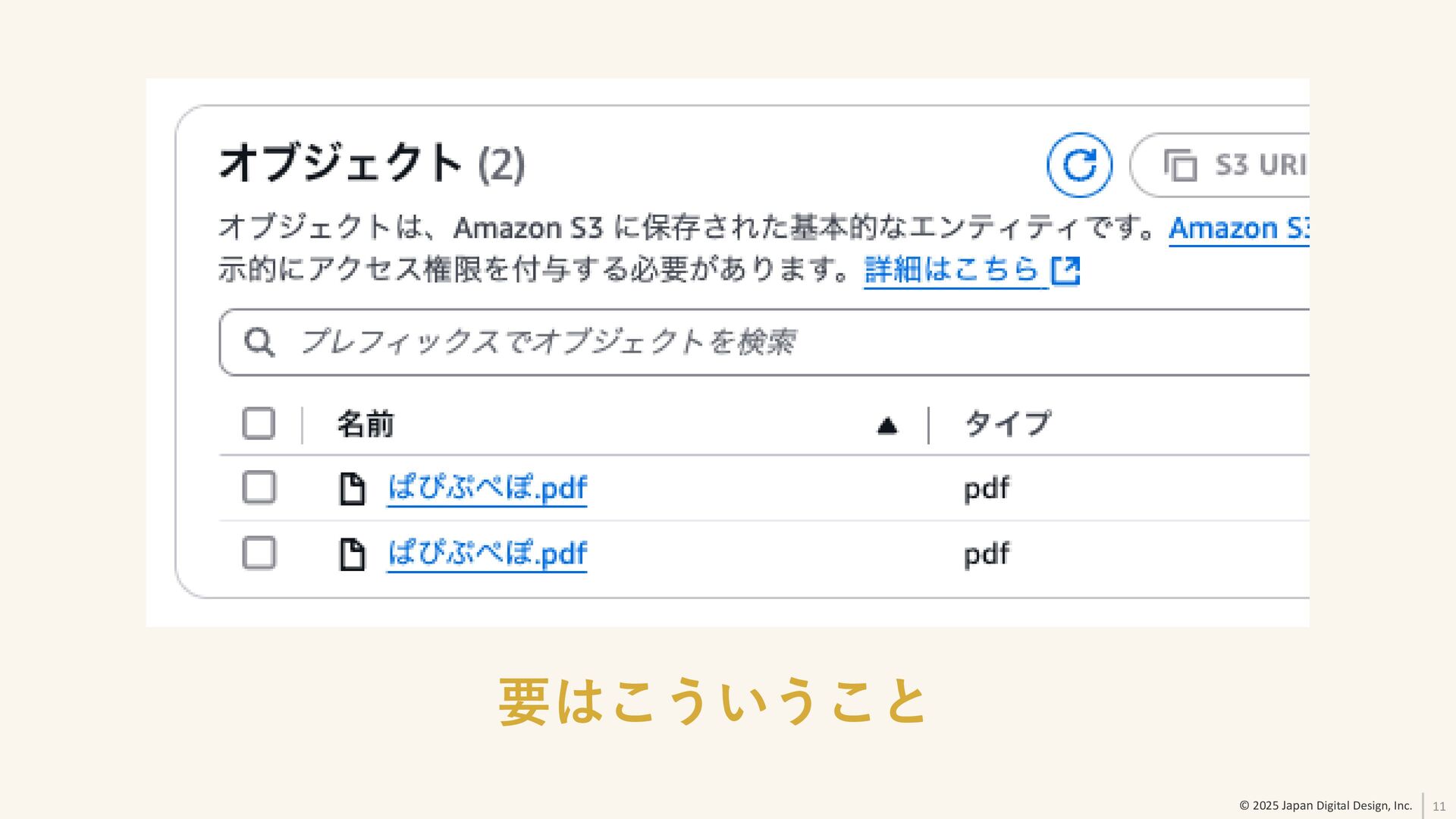This screenshot has height=819, width=1456.
Task: Toggle the select-all checkbox beside 名前 header
Action: click(259, 423)
